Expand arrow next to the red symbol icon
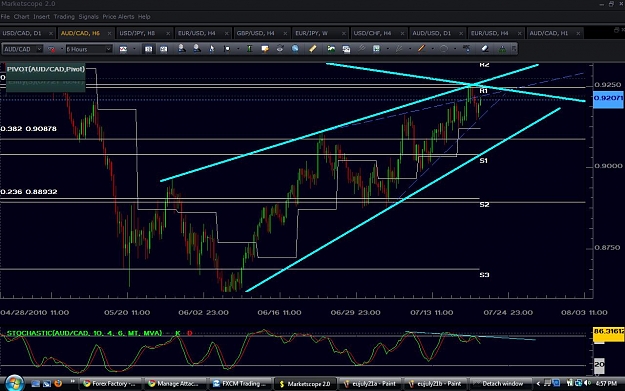The image size is (625, 391). coord(61,49)
